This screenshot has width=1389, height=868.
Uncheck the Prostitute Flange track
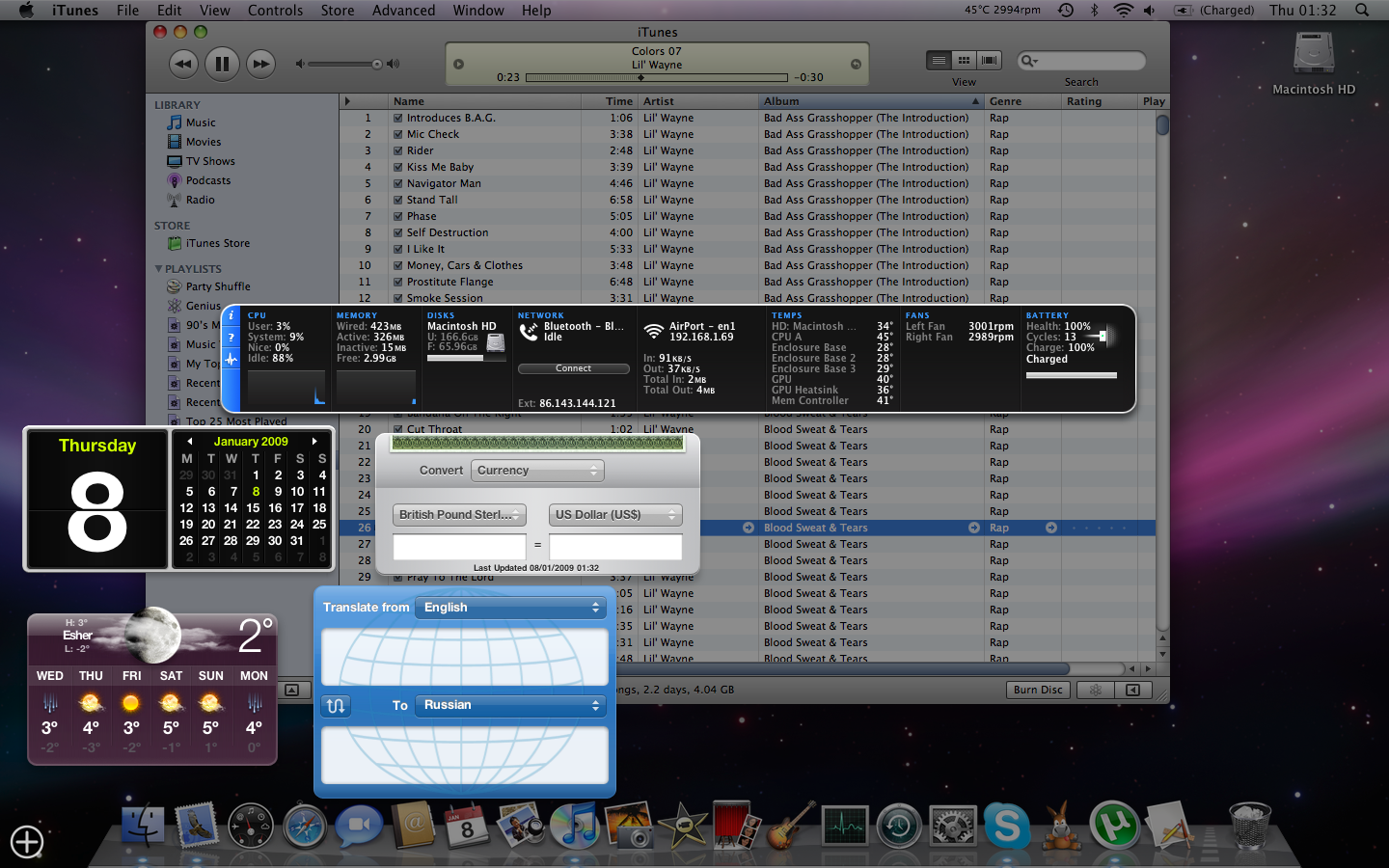(x=397, y=283)
